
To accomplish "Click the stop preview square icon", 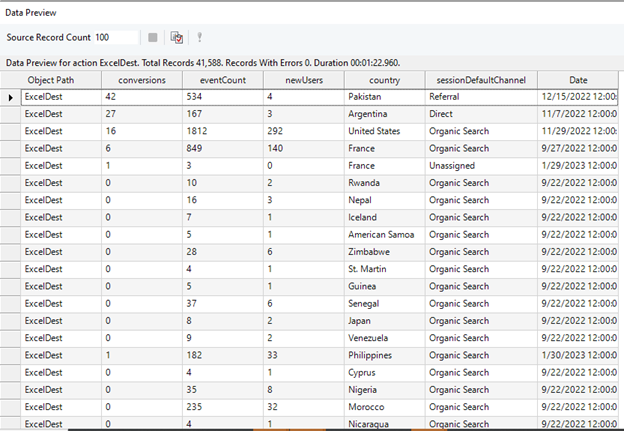I will [153, 37].
